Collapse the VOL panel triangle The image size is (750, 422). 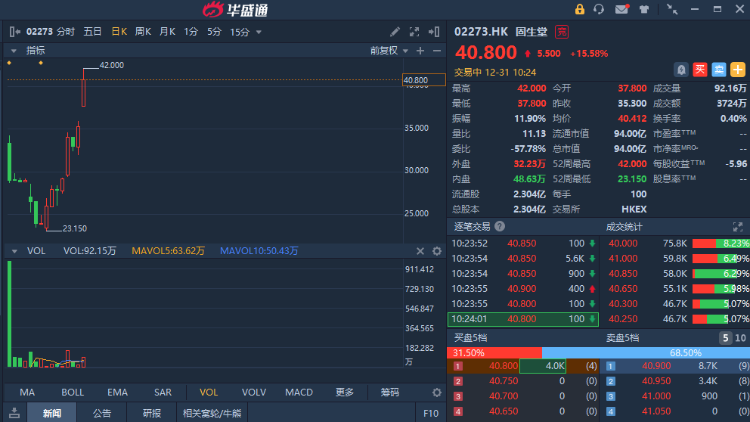pyautogui.click(x=14, y=251)
